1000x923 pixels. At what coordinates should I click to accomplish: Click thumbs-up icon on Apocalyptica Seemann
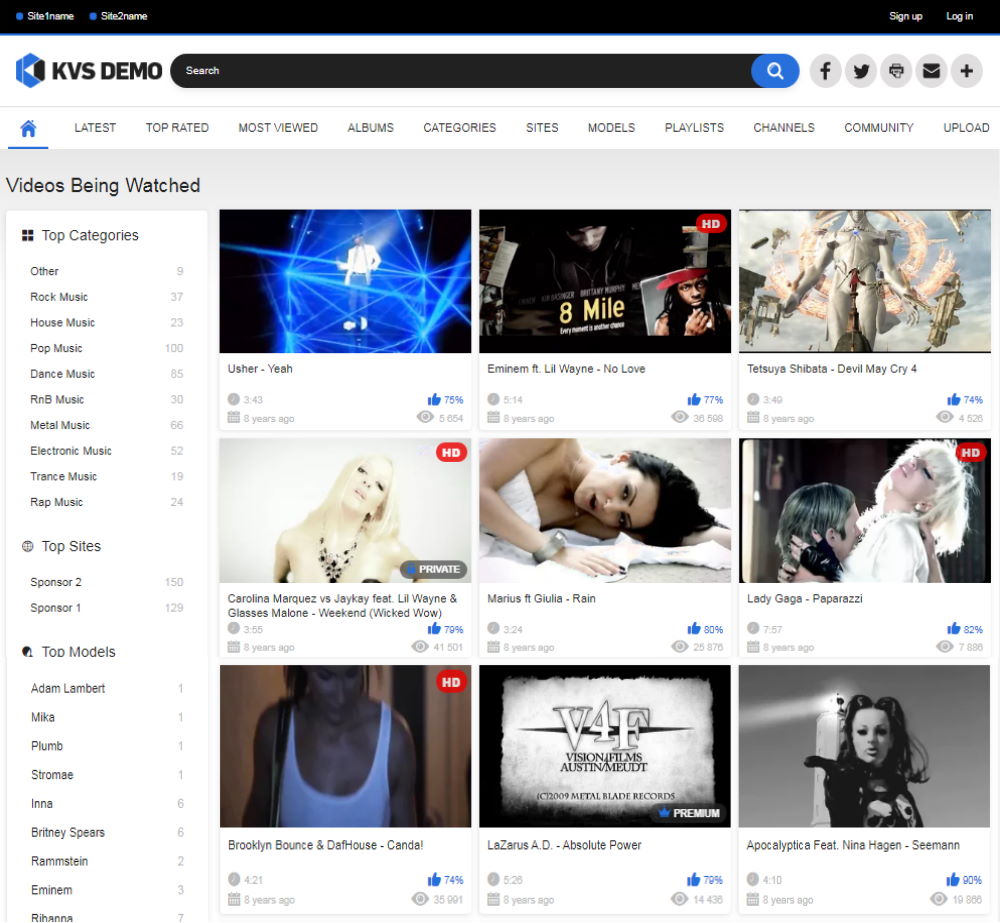click(953, 879)
